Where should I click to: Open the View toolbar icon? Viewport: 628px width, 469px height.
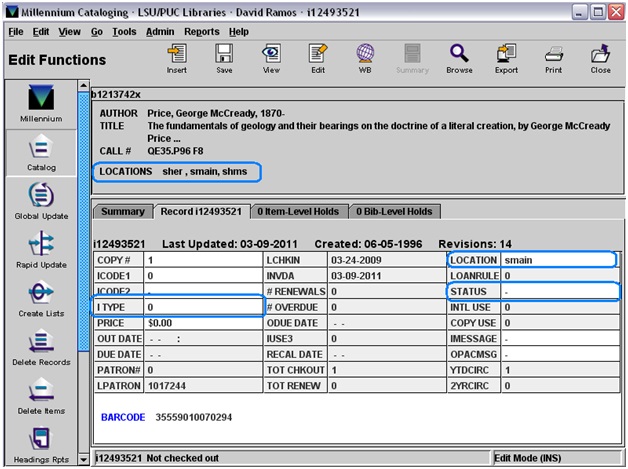[x=271, y=58]
